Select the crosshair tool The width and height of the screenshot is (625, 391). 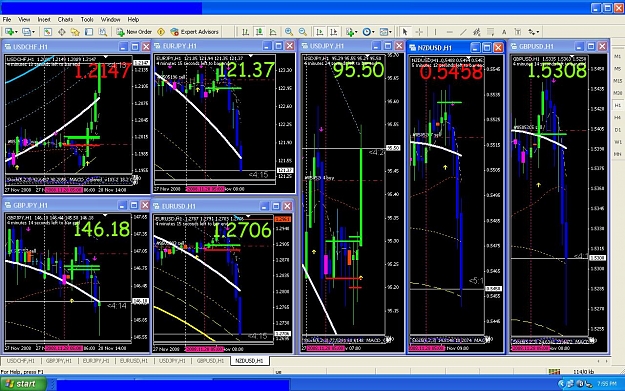click(x=419, y=32)
